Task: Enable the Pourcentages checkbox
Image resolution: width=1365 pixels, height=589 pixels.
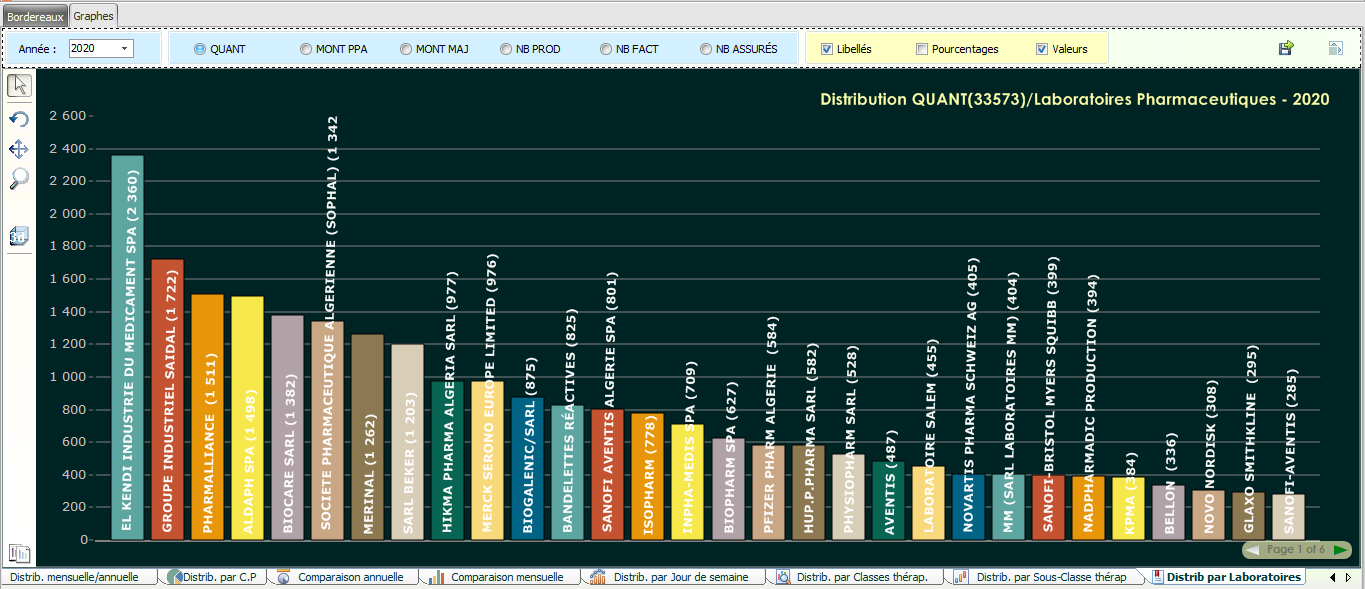Action: pyautogui.click(x=922, y=49)
